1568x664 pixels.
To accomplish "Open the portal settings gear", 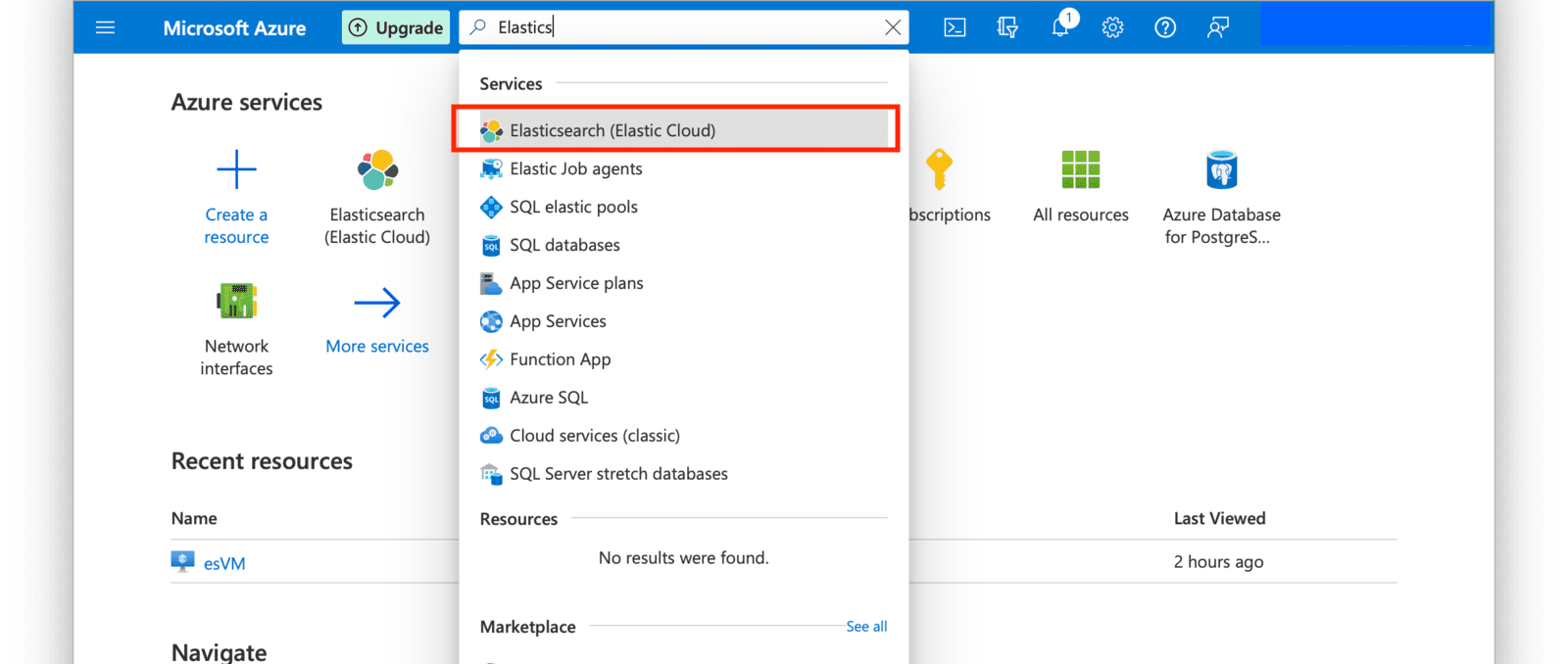I will tap(1112, 27).
